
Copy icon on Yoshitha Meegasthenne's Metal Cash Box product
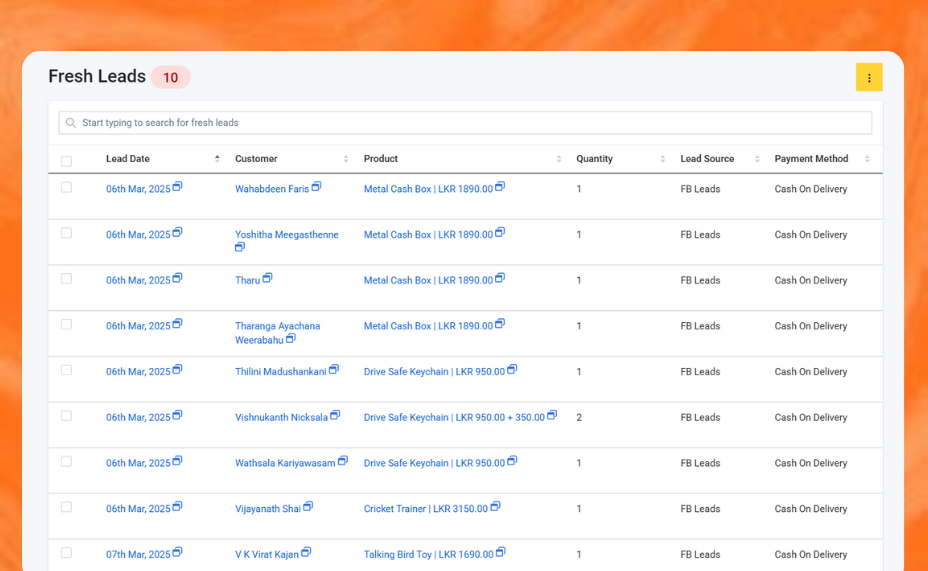click(500, 233)
